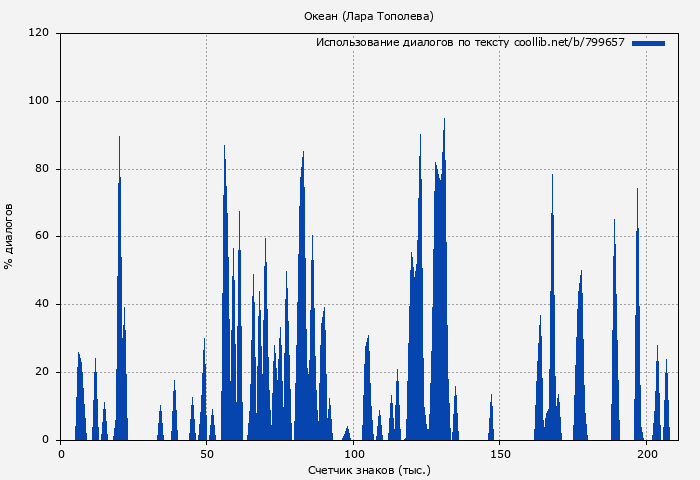Click the 120 tick label on y-axis
Image resolution: width=700 pixels, height=480 pixels.
[x=39, y=33]
